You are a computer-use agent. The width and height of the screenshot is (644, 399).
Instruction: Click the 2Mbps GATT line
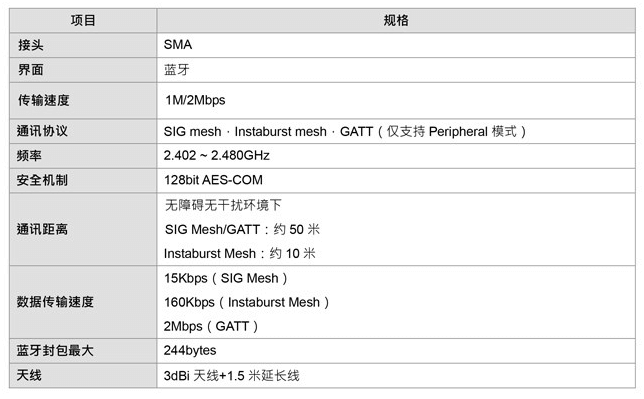coord(211,327)
